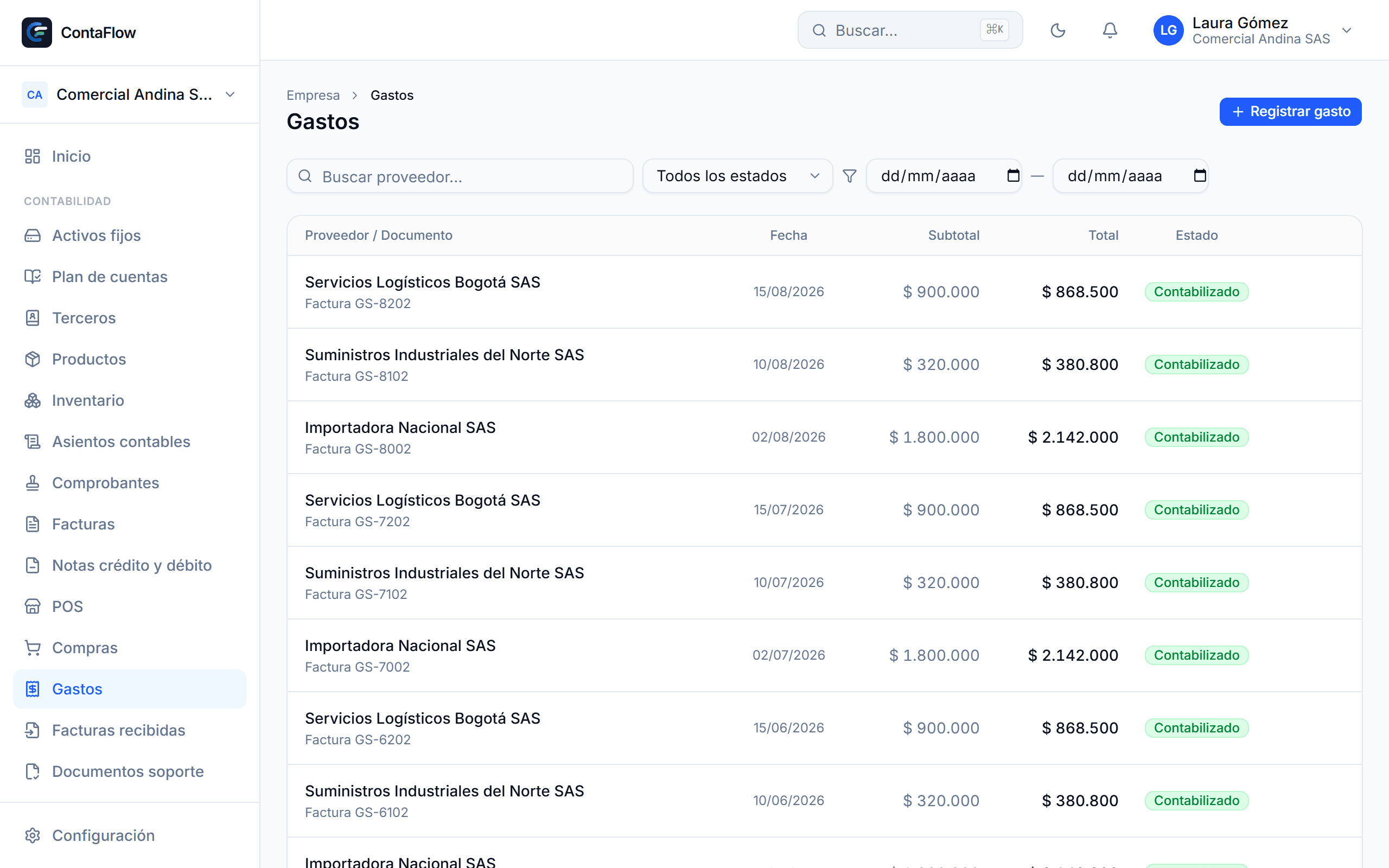
Task: Select Documentos soporte in sidebar
Action: coord(130,771)
